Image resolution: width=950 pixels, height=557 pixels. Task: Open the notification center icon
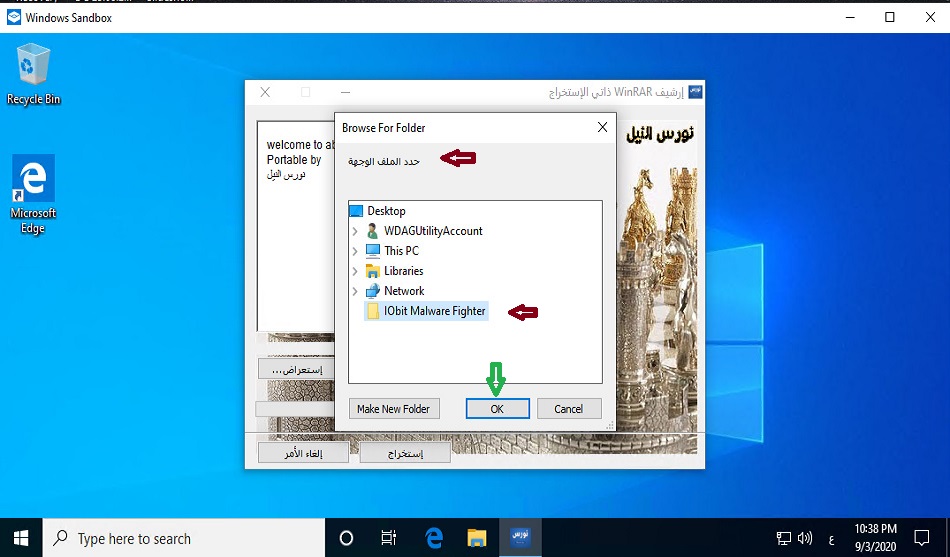(921, 538)
